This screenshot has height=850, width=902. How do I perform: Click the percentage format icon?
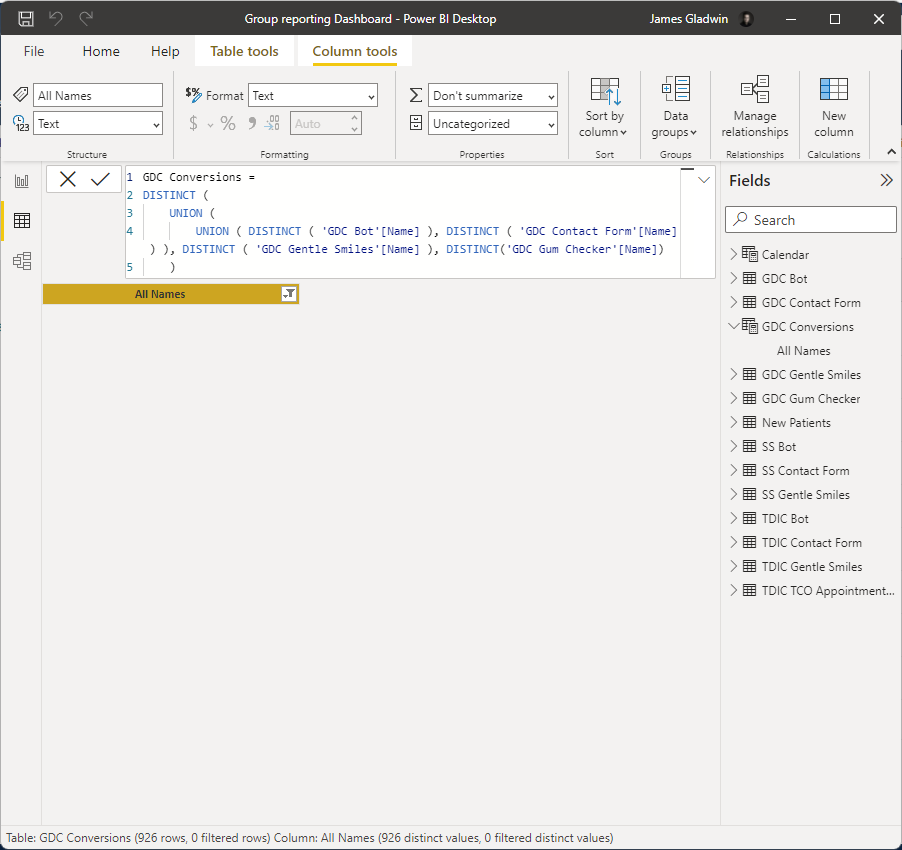[228, 123]
